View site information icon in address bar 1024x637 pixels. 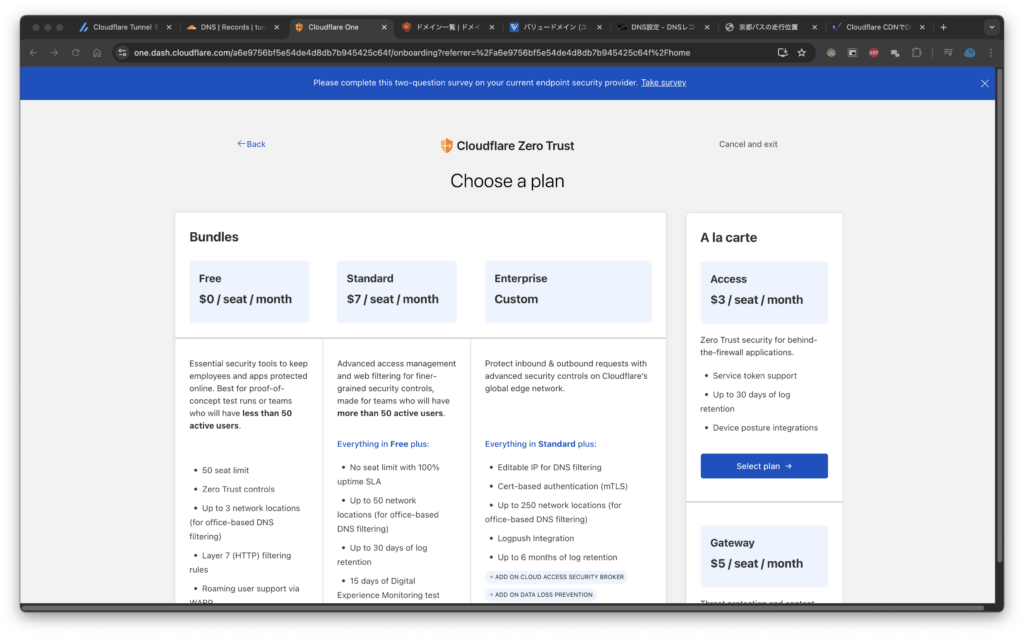pos(122,53)
